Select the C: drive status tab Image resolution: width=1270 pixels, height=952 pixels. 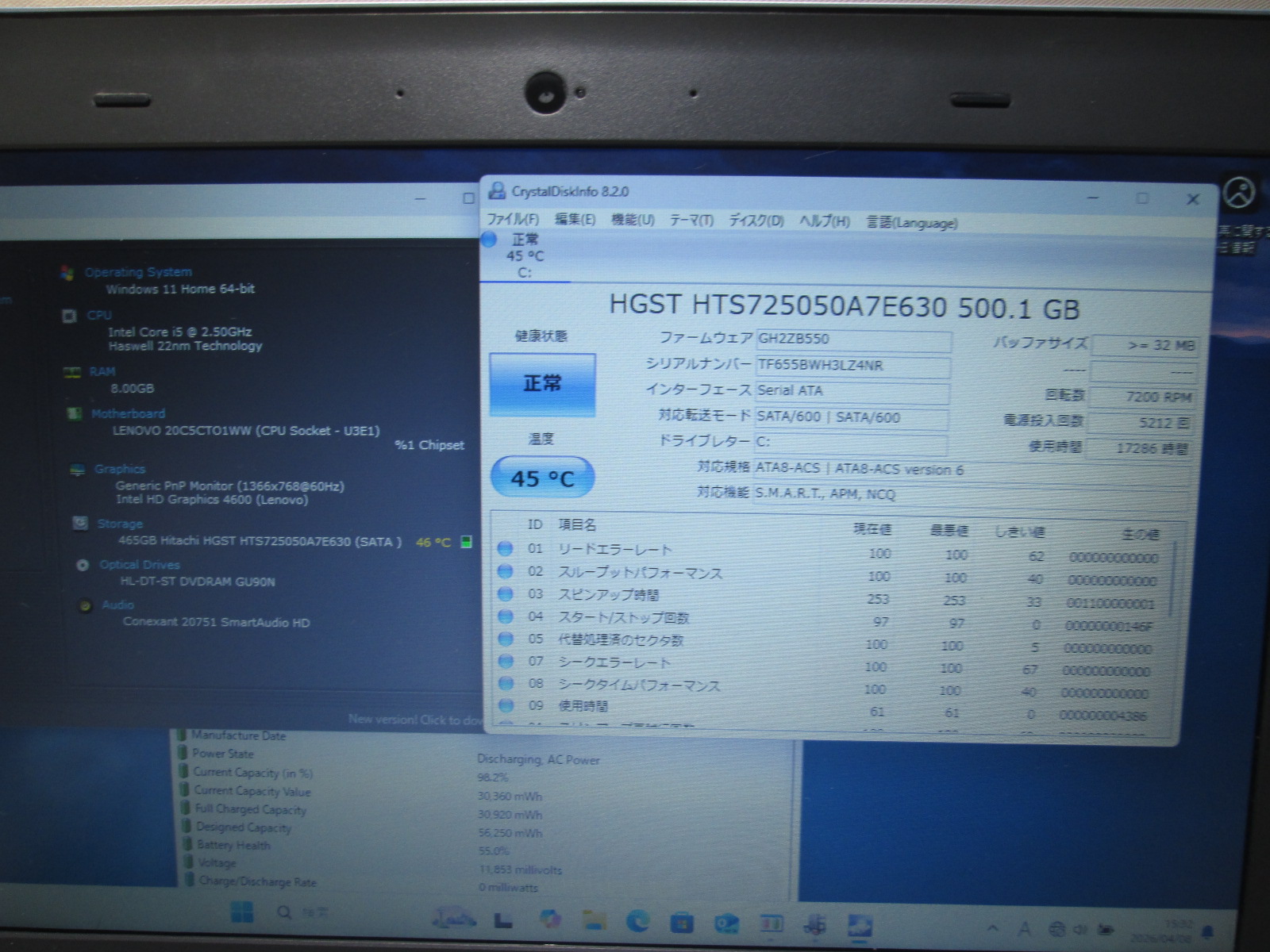coord(524,256)
